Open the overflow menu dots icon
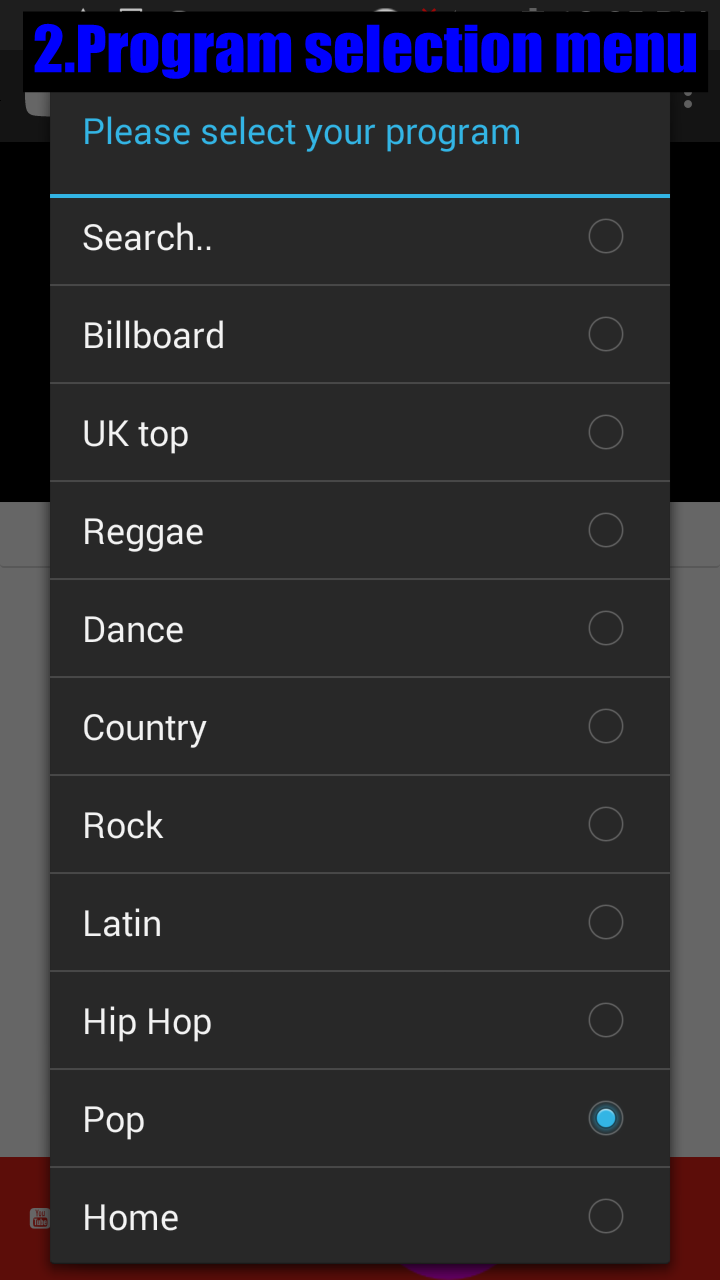 pyautogui.click(x=688, y=100)
